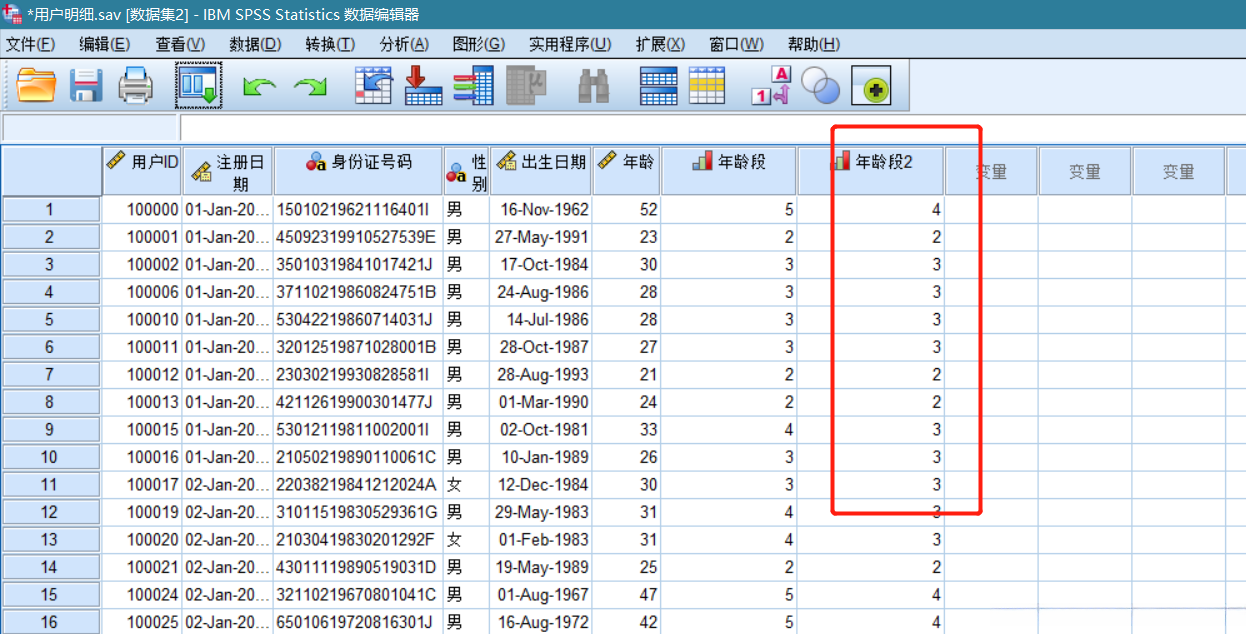The image size is (1246, 634).
Task: Click ordinal bar icon in 年龄段 header
Action: (x=702, y=161)
